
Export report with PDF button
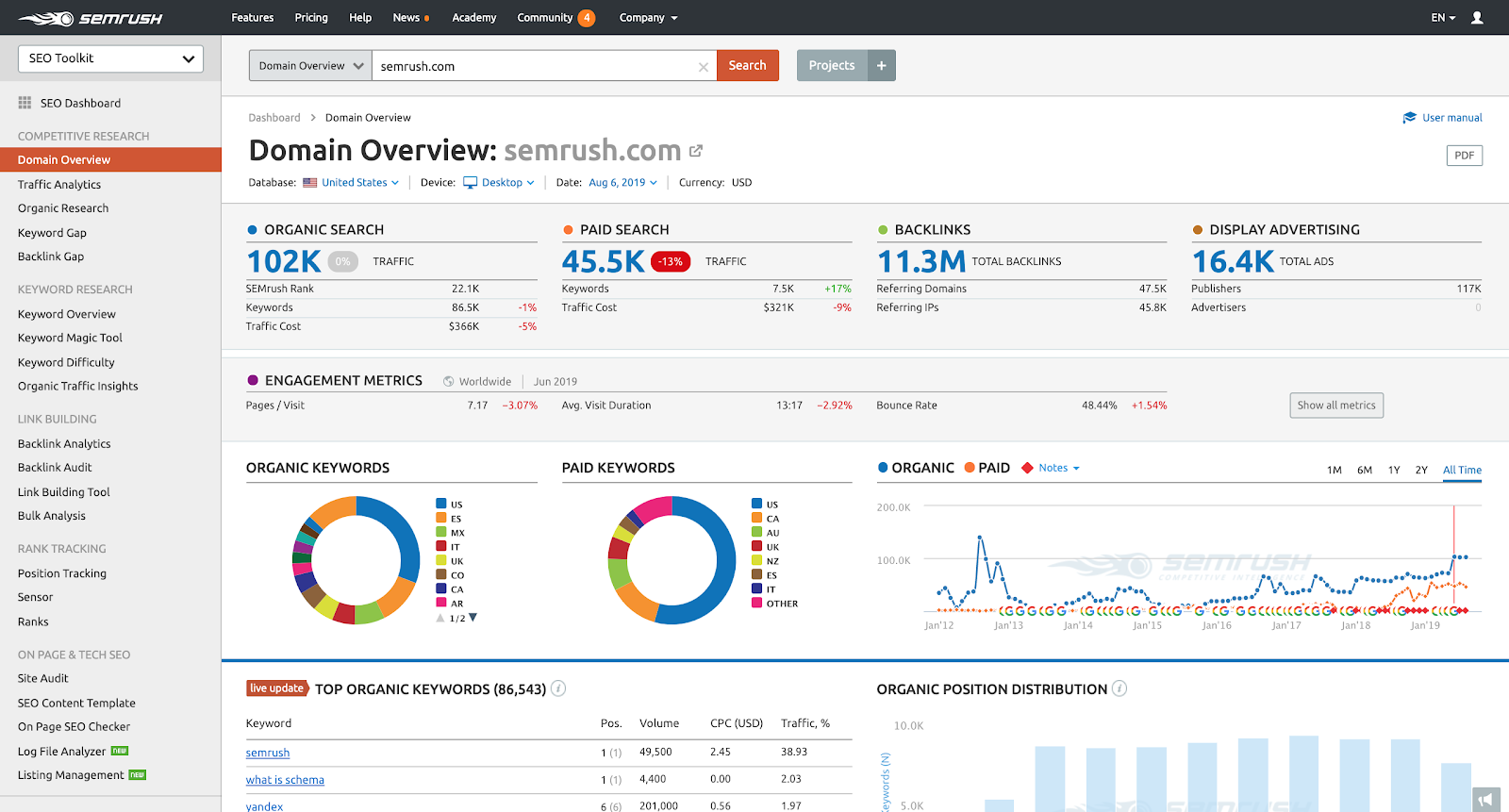[1465, 156]
